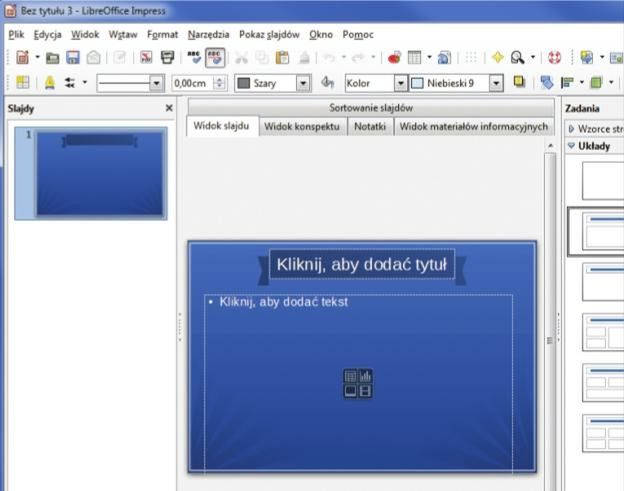Toggle automatic spellchecking on or off
The image size is (624, 491).
coord(216,58)
